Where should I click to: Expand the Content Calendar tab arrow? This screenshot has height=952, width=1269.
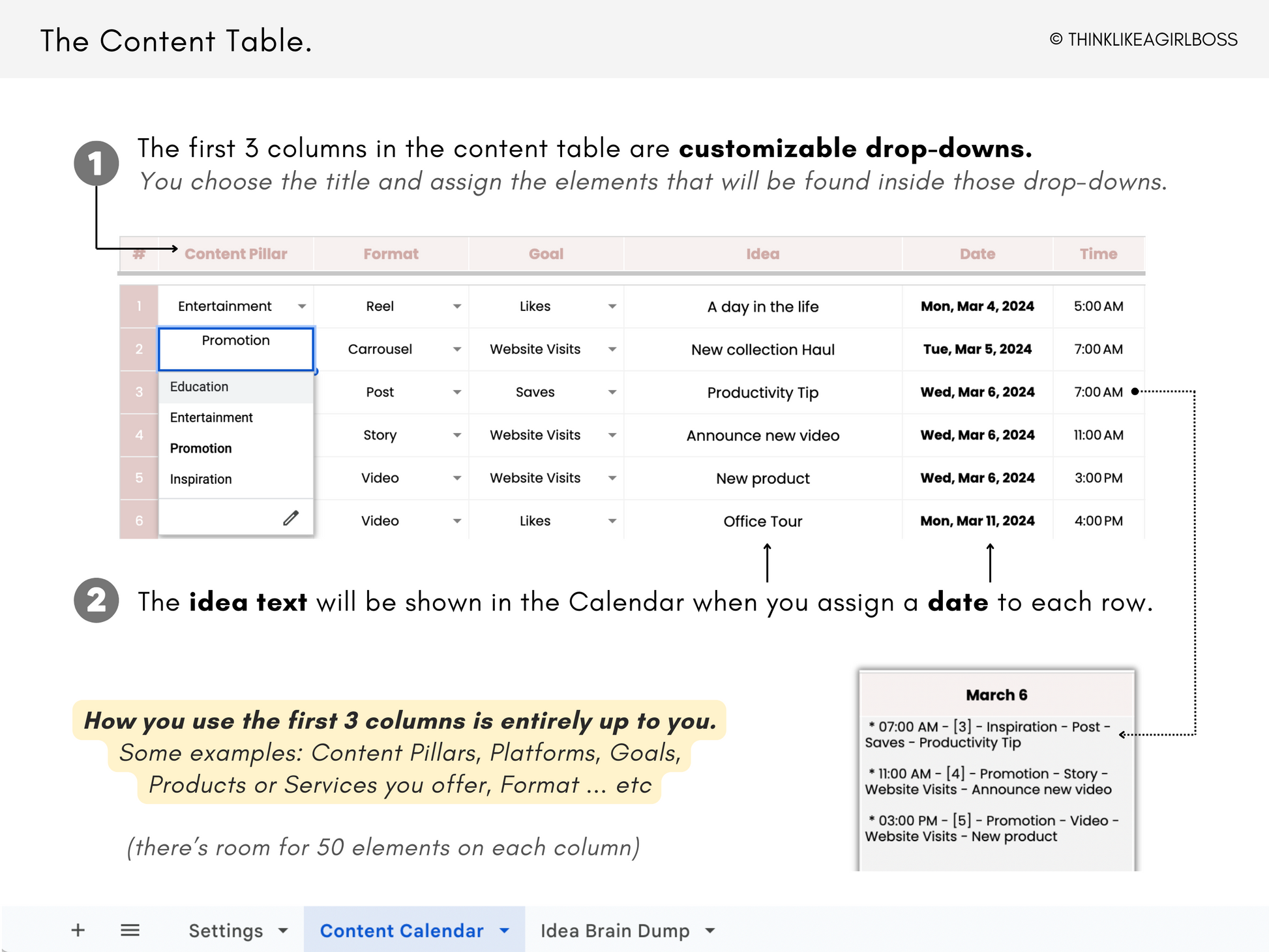tap(504, 930)
